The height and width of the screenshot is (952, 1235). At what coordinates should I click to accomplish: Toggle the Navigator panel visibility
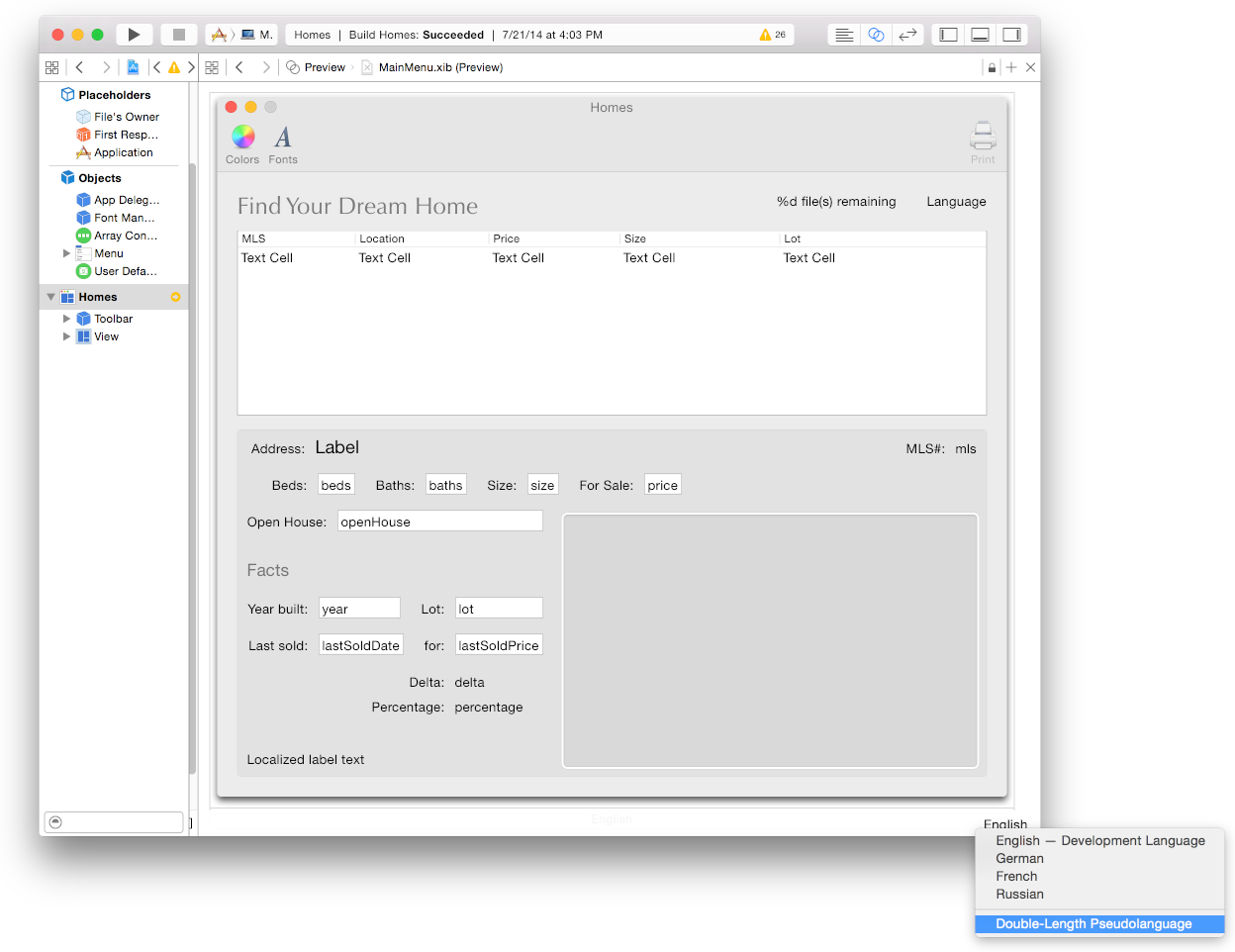point(948,35)
